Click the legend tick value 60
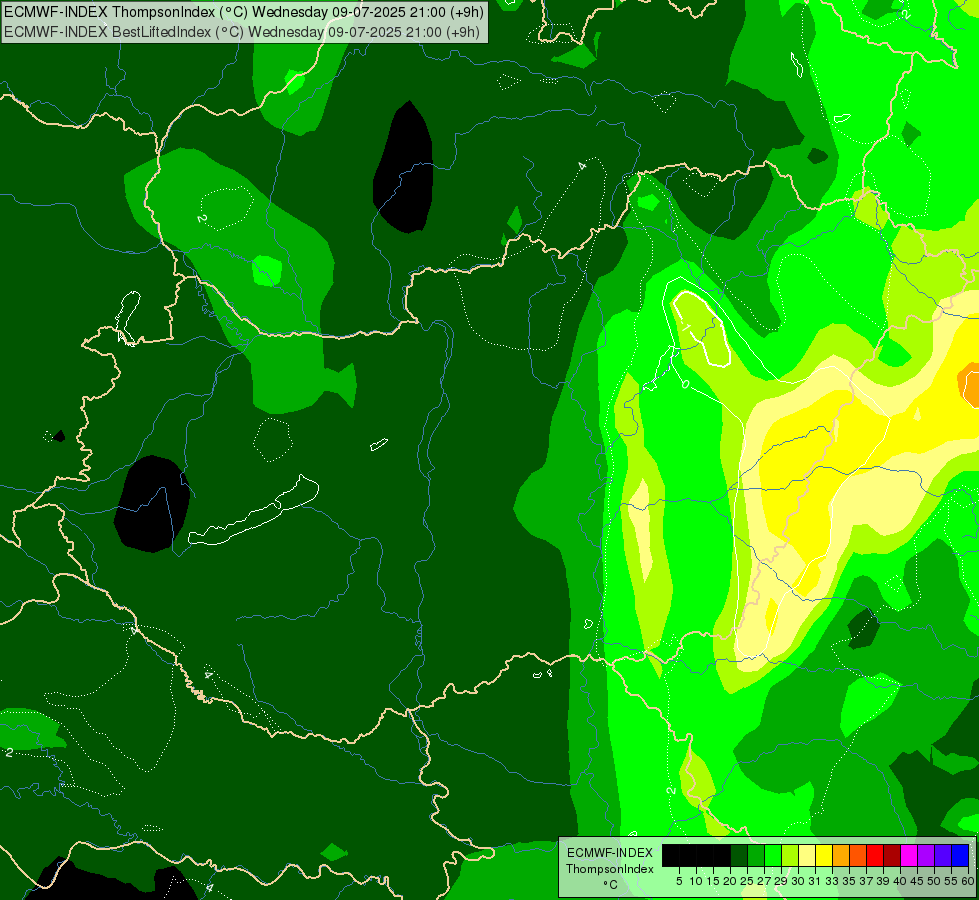Screen dimensions: 979x900 [x=968, y=881]
